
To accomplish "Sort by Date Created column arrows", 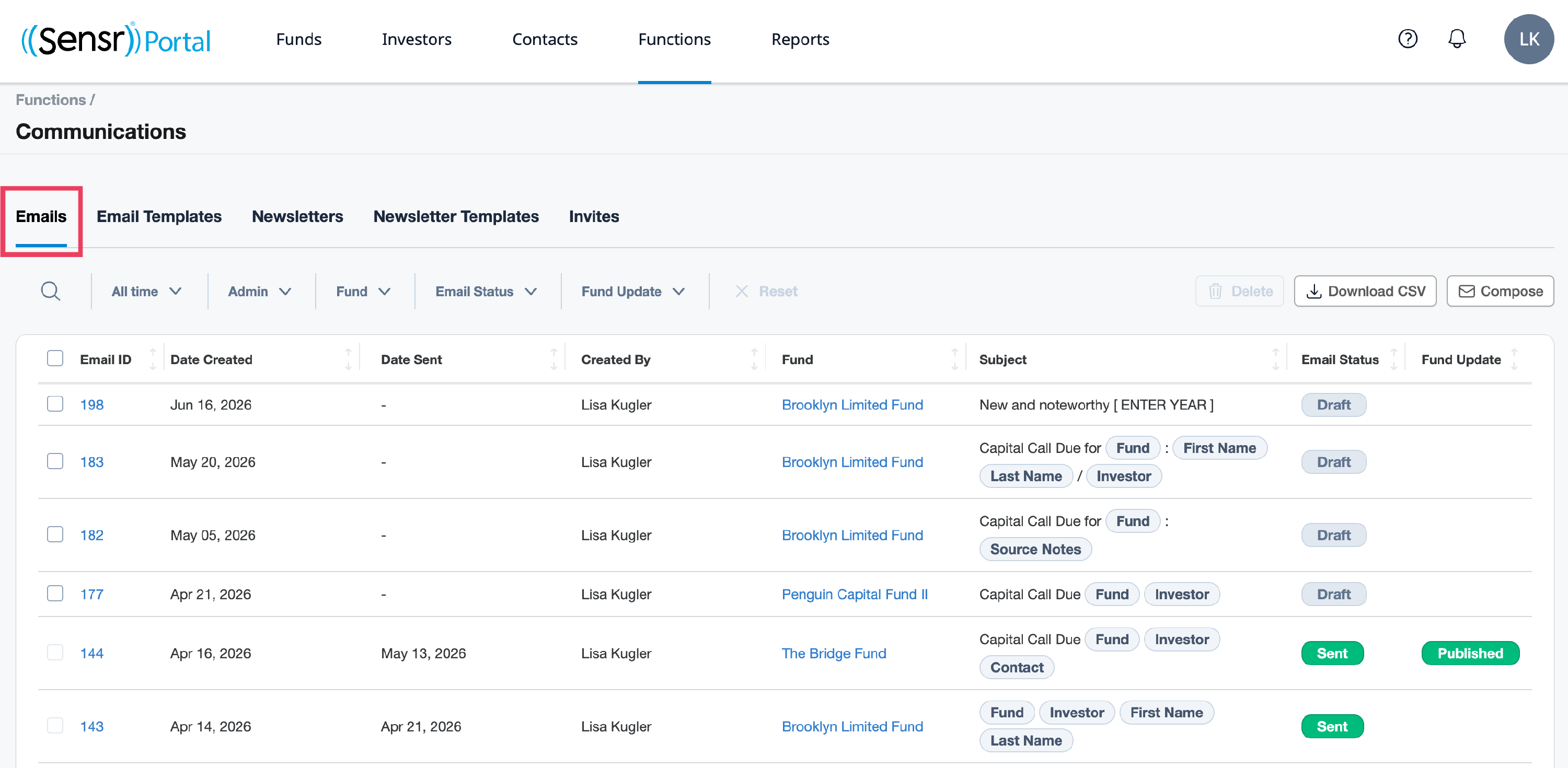I will [348, 359].
